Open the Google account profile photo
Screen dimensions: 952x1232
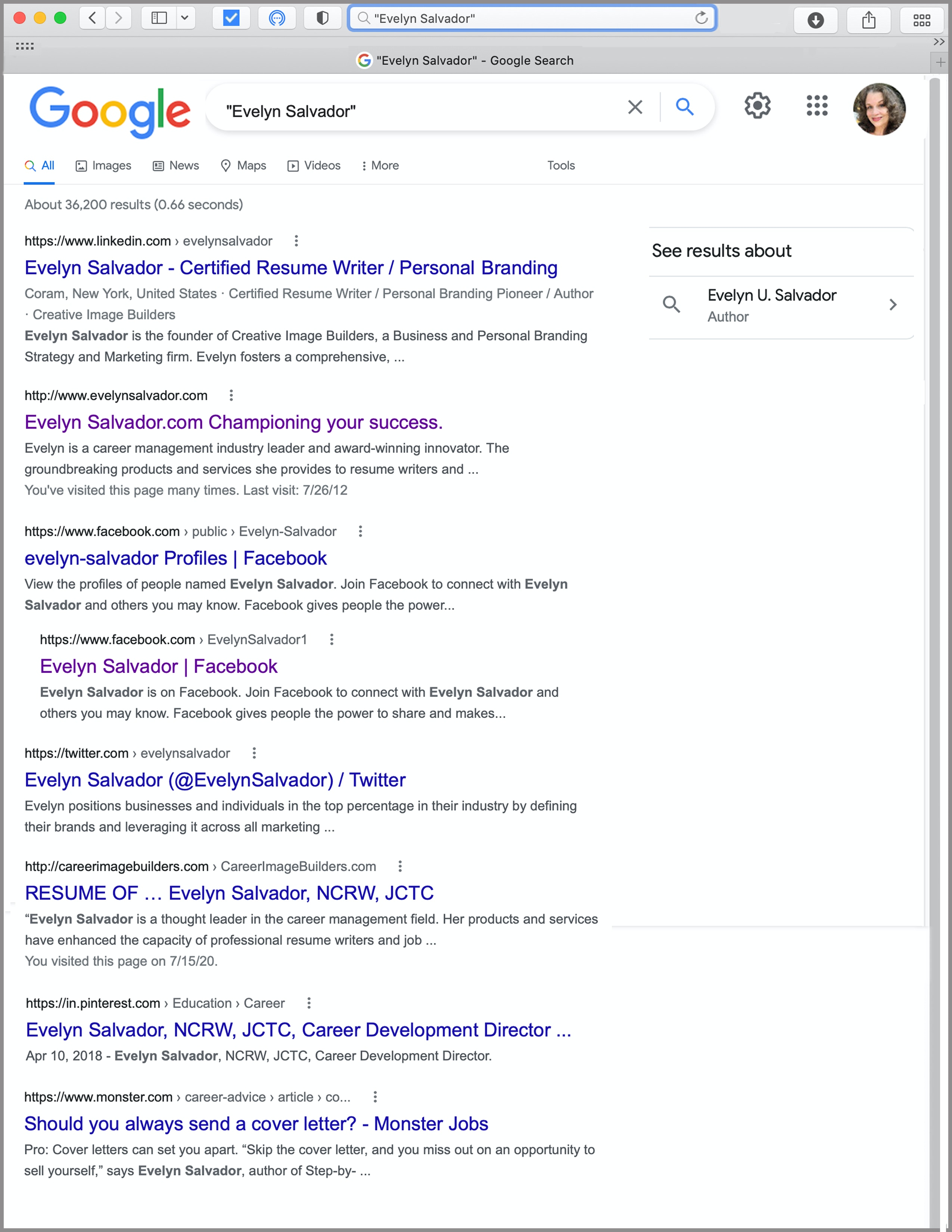click(x=879, y=109)
